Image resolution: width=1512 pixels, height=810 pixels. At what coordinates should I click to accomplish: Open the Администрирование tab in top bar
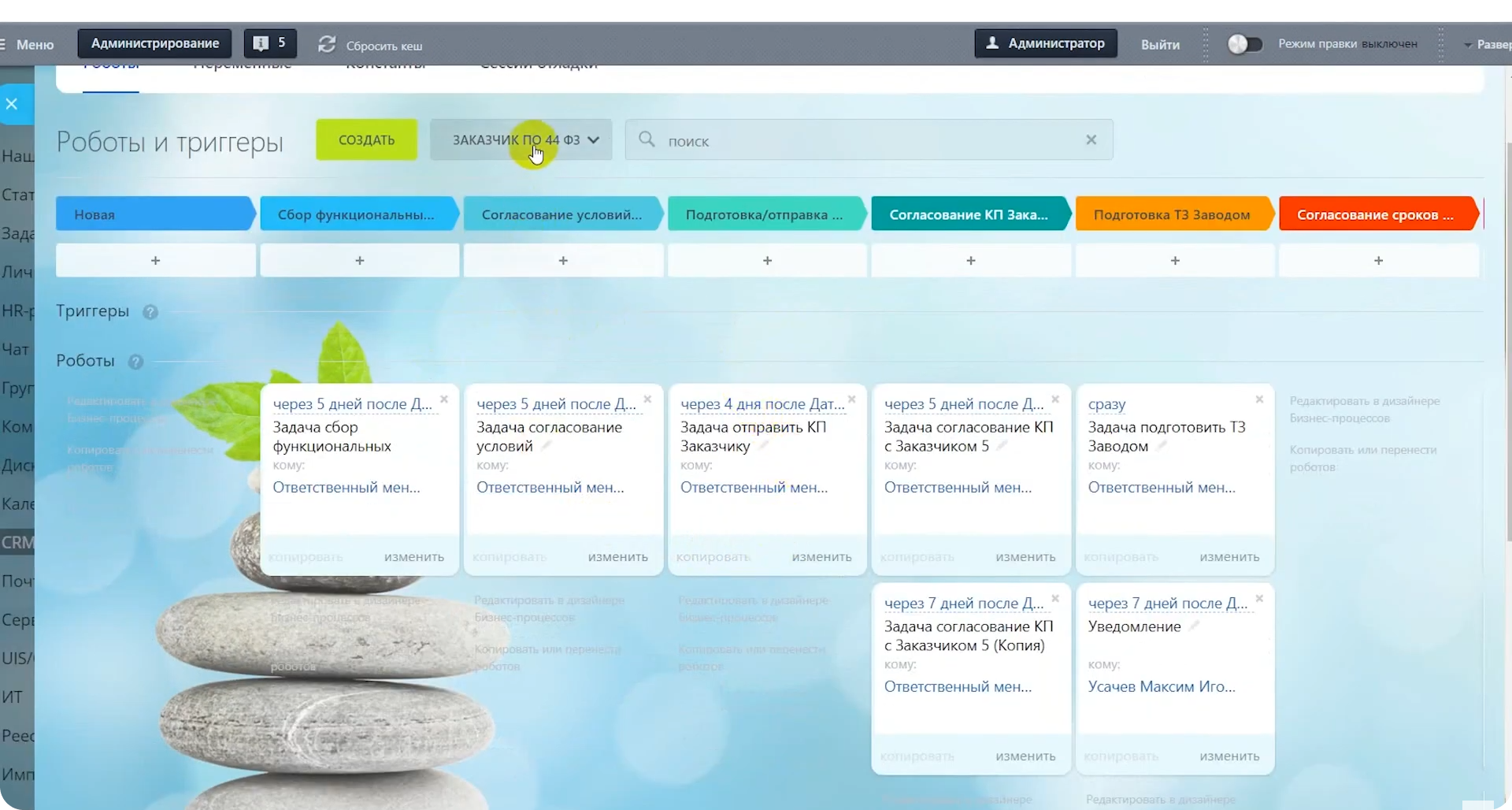[154, 43]
